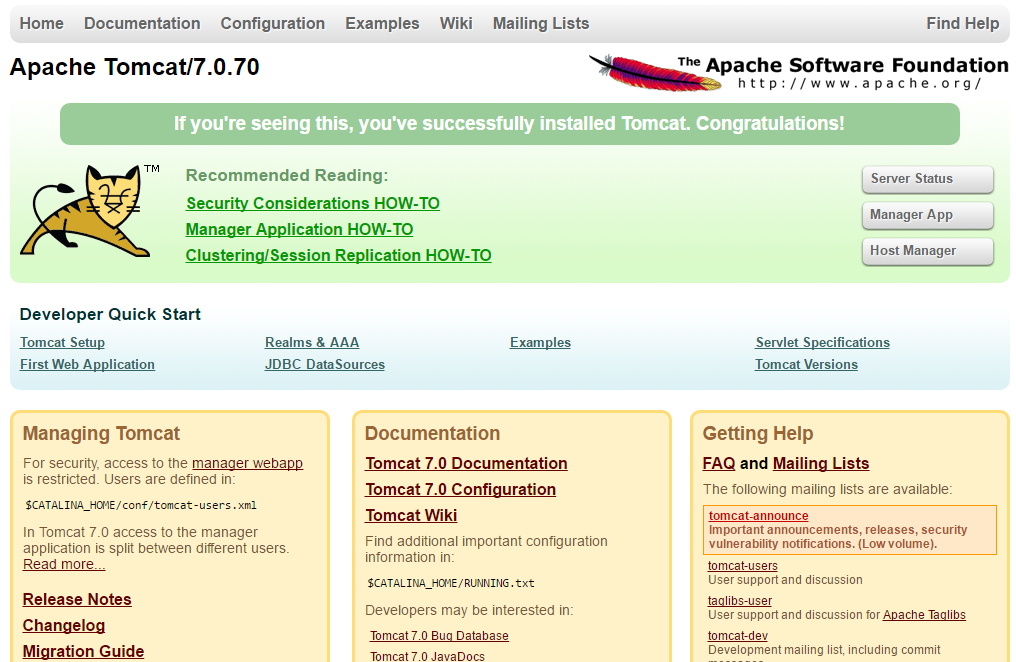The height and width of the screenshot is (662, 1016).
Task: Open the tomcat-users mailing list link
Action: tap(743, 565)
